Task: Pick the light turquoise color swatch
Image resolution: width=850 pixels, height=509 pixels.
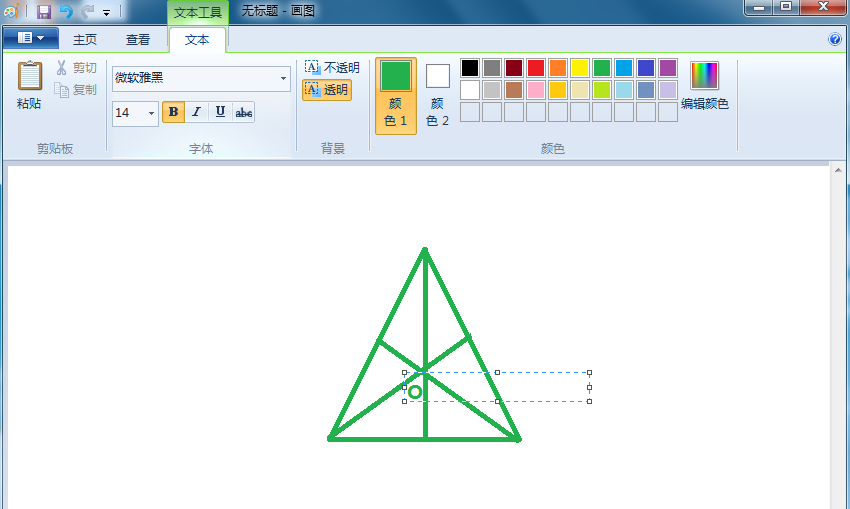Action: click(624, 90)
